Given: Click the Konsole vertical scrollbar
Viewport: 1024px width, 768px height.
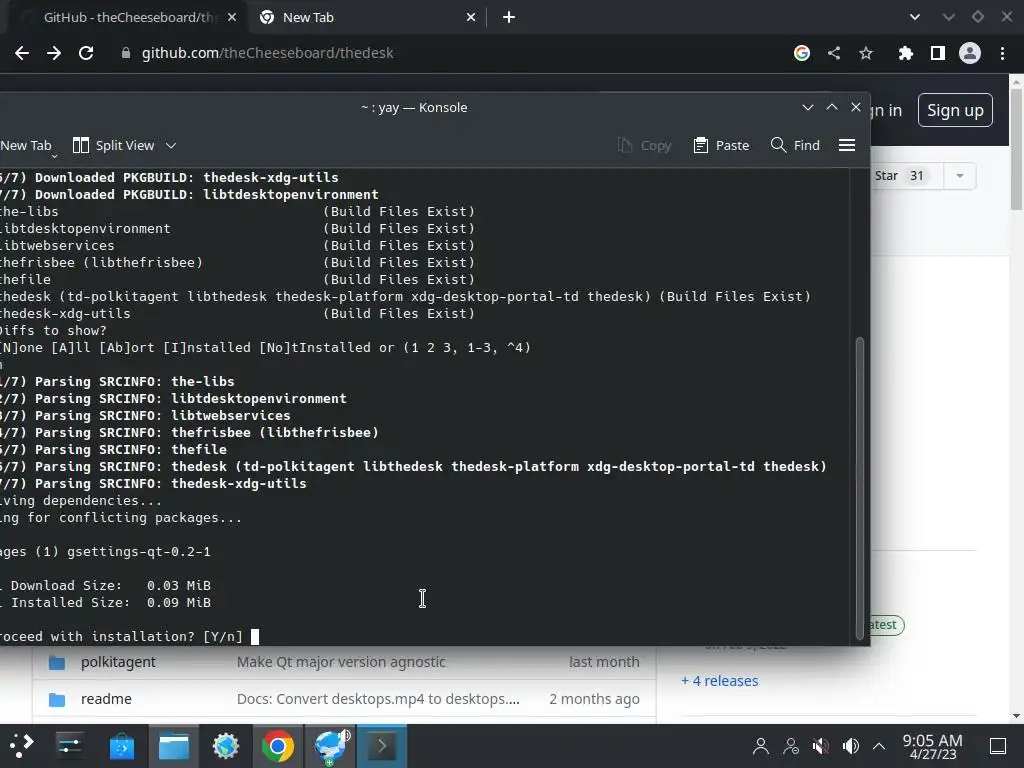Looking at the screenshot, I should (860, 488).
